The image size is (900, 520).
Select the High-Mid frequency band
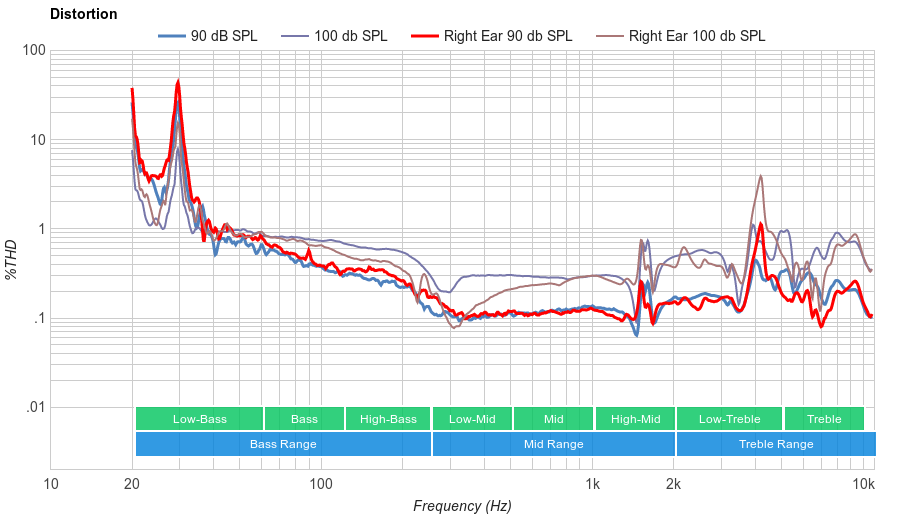[x=635, y=419]
